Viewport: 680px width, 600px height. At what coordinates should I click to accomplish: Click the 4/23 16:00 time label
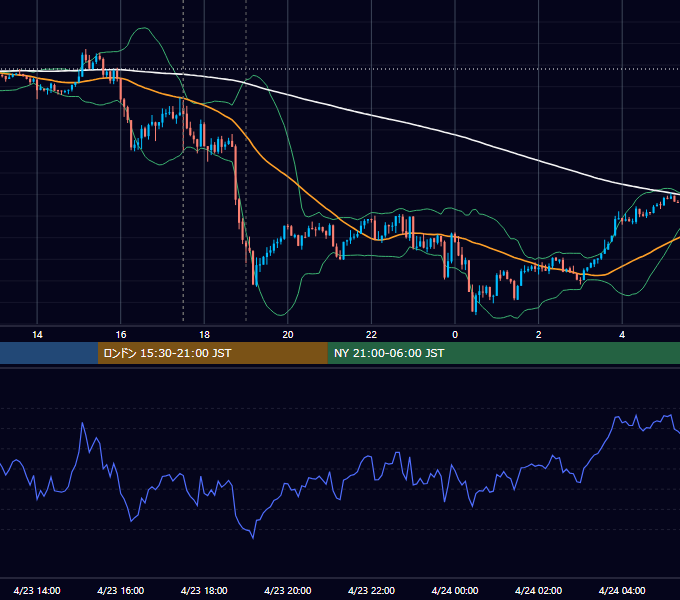coord(121,590)
